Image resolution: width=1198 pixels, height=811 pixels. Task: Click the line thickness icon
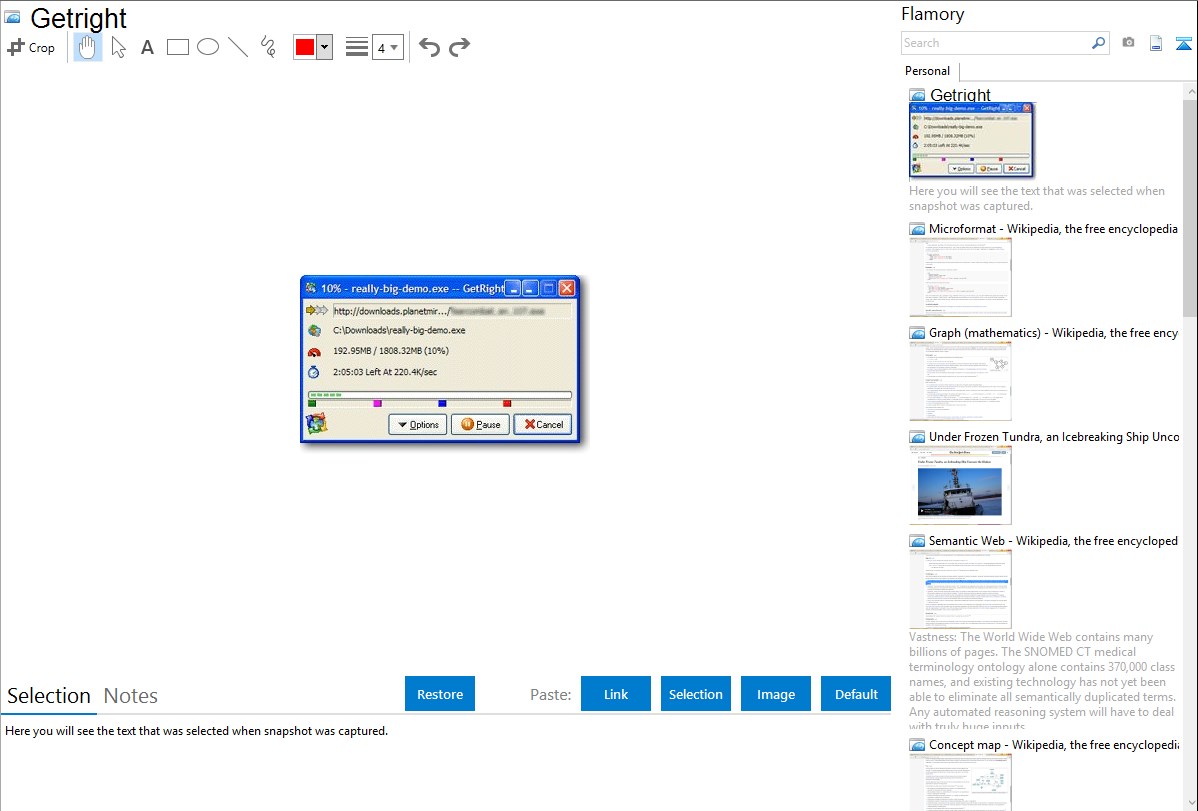(x=357, y=47)
